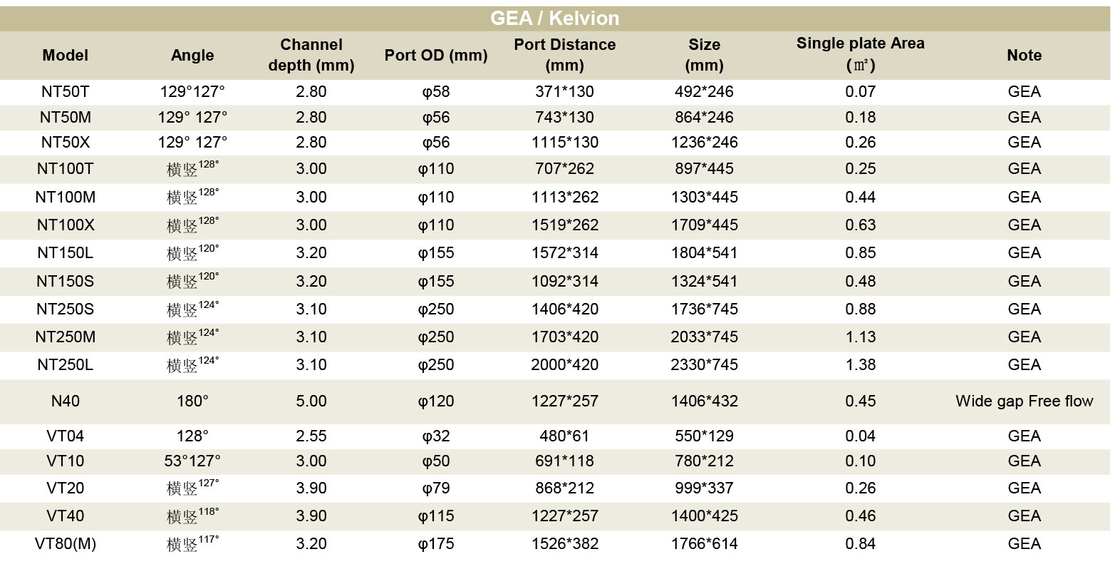The height and width of the screenshot is (584, 1120).
Task: Click the 'GEA / Kelvion' table title
Action: 554,18
